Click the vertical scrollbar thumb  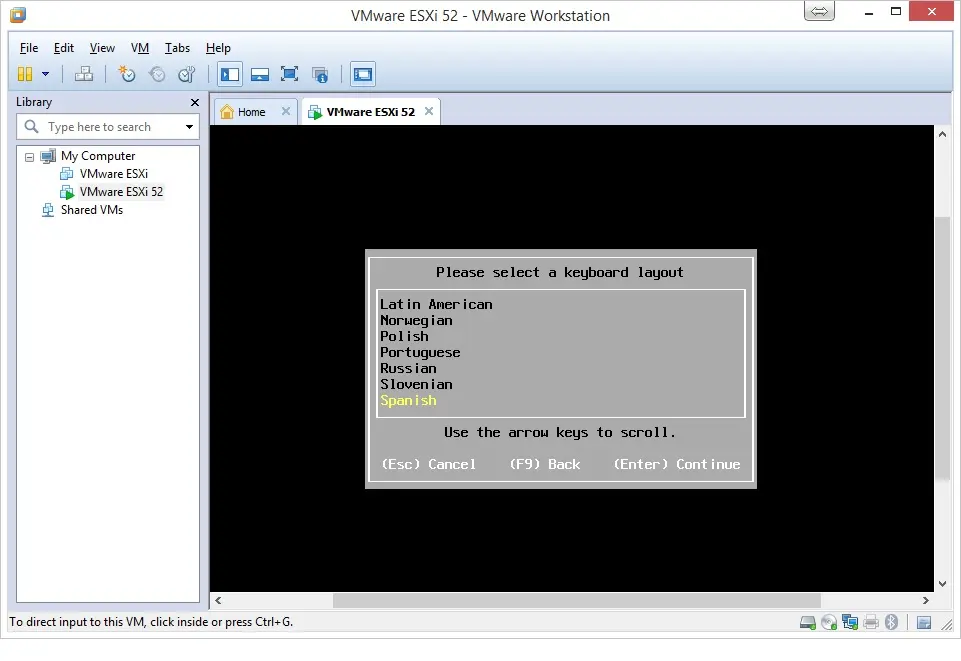tap(942, 348)
